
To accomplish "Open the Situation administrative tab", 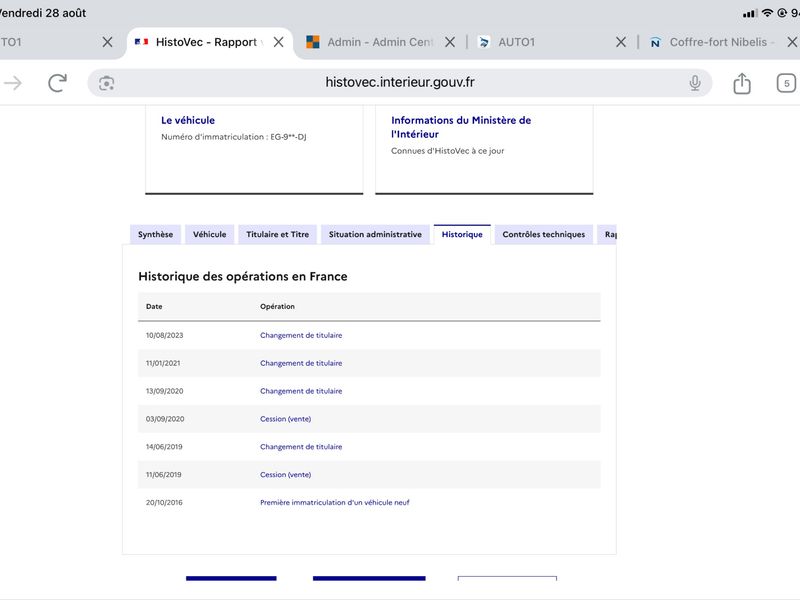I will tap(375, 234).
